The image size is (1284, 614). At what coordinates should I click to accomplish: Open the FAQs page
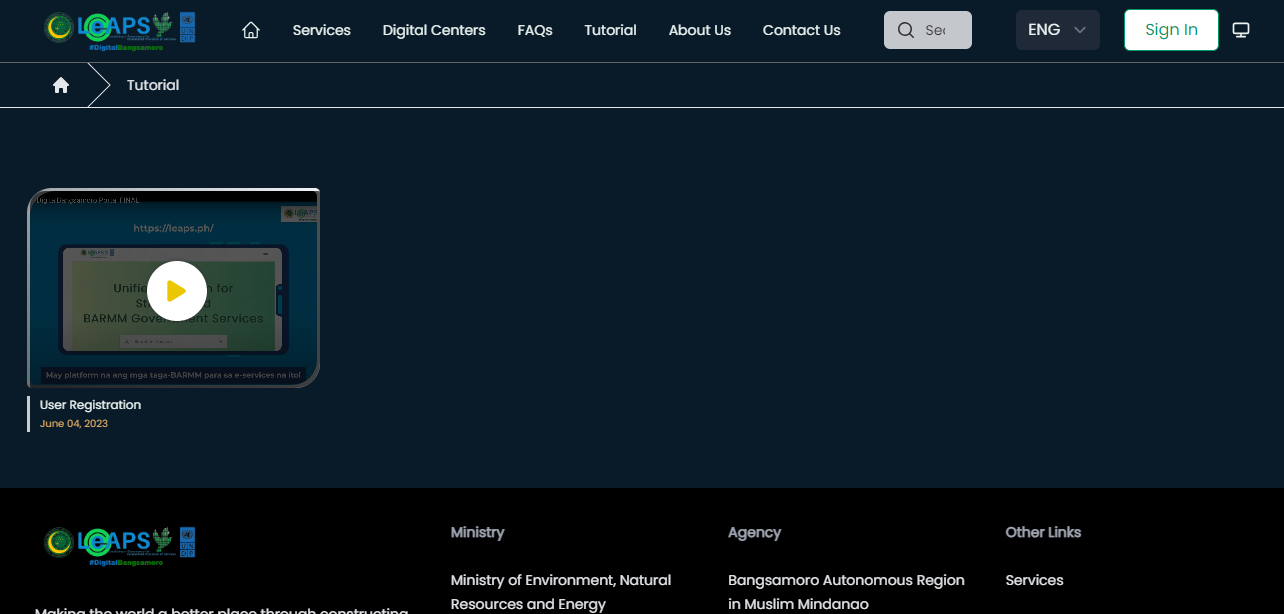pos(535,30)
